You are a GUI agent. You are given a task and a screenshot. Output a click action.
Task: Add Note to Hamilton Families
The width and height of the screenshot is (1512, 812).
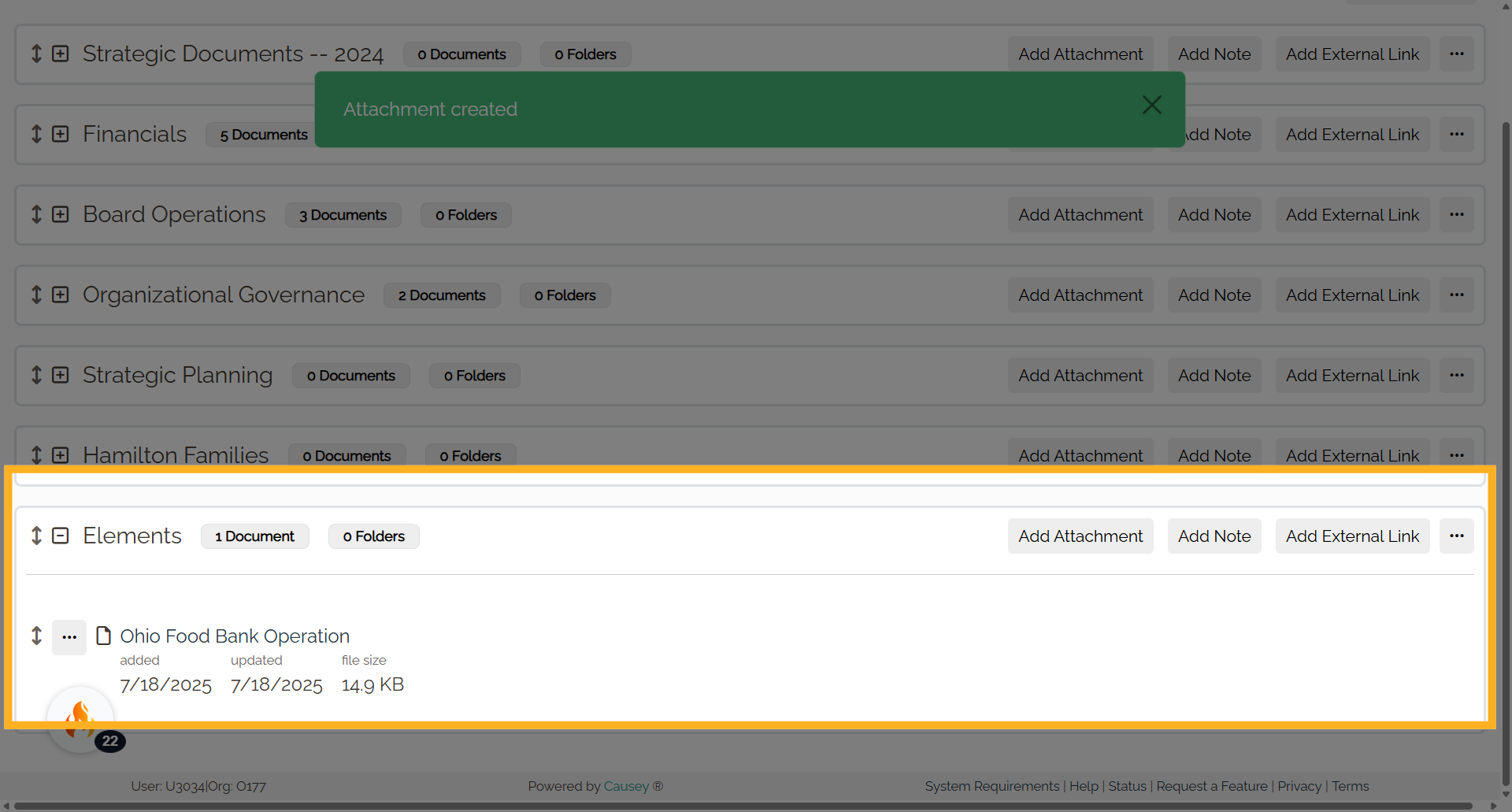(1214, 455)
